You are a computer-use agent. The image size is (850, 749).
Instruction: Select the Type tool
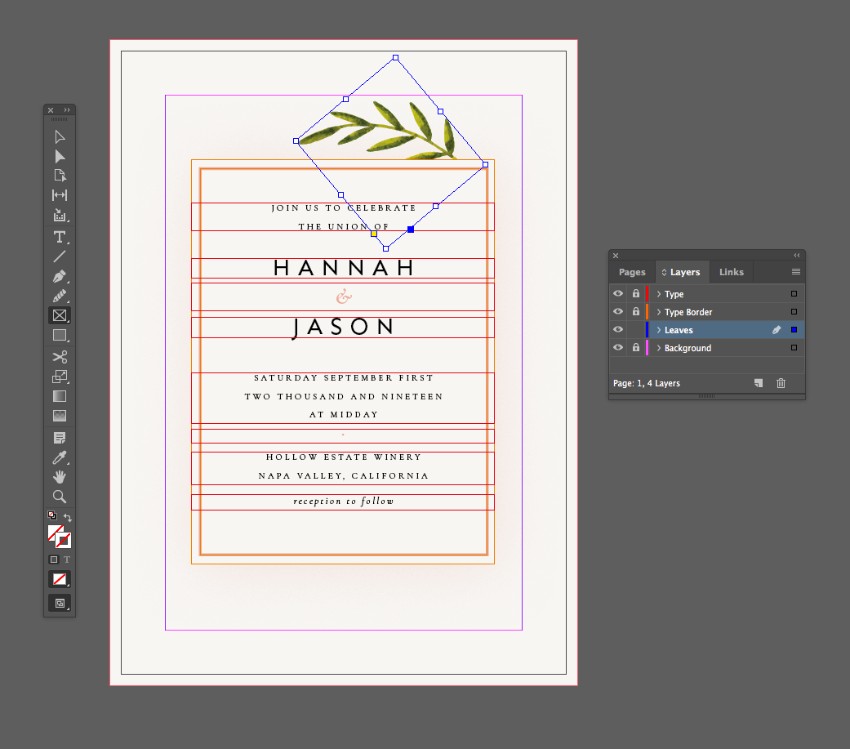point(60,237)
